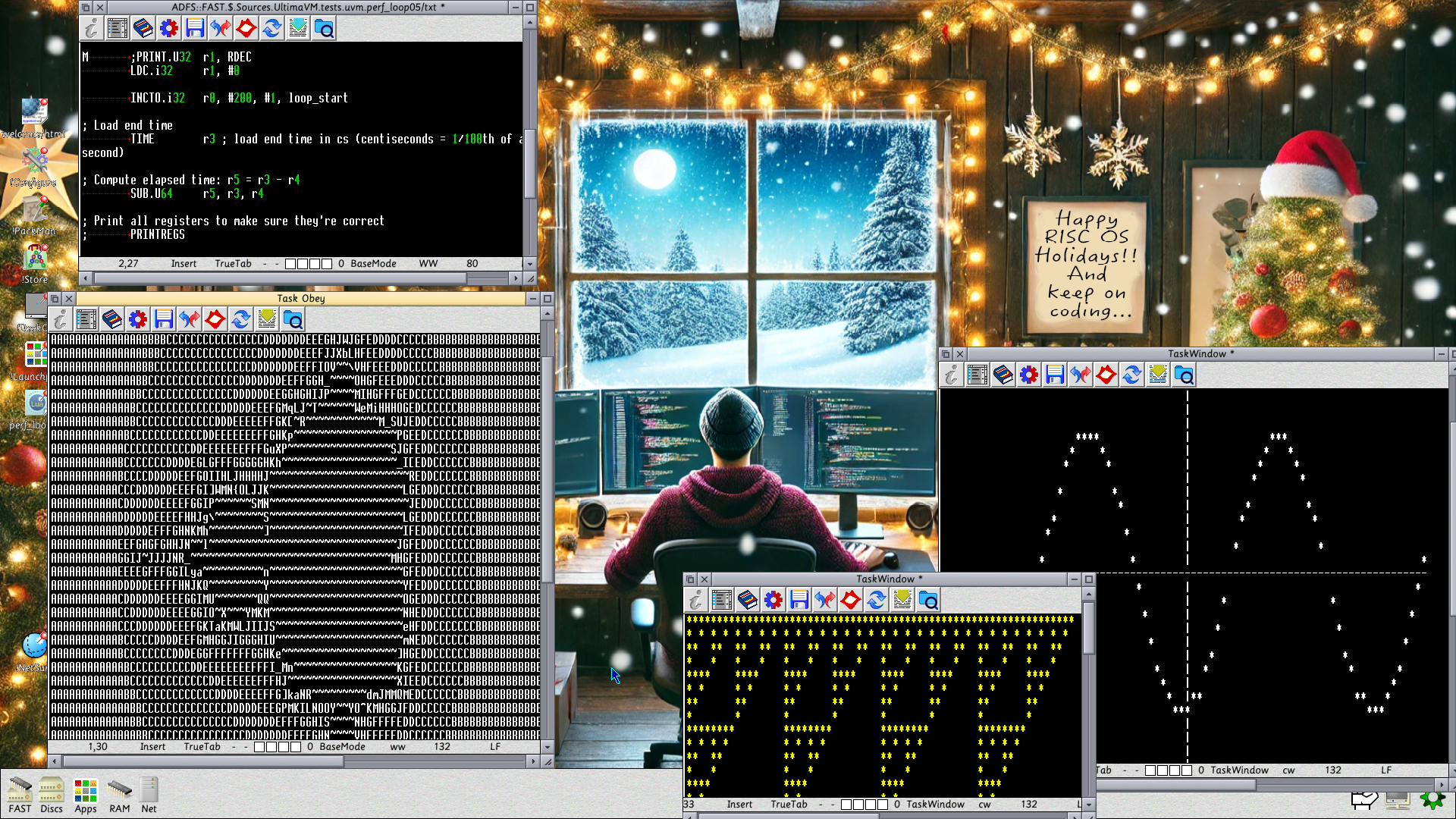Open the FAST drive icon on the icon bar

point(20,795)
